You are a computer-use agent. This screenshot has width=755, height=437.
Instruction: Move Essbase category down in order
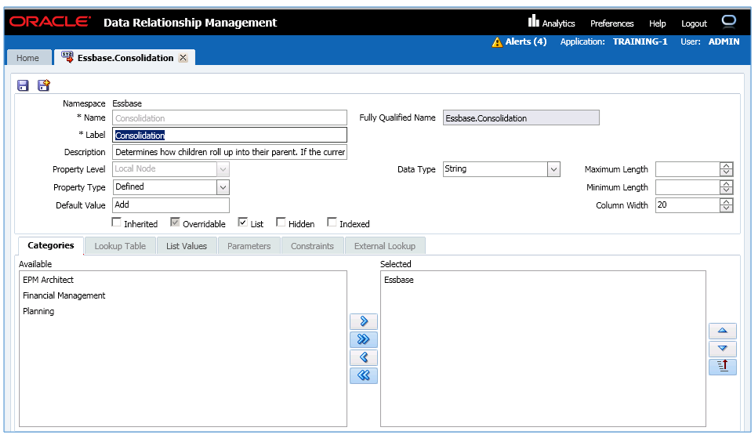pos(722,348)
